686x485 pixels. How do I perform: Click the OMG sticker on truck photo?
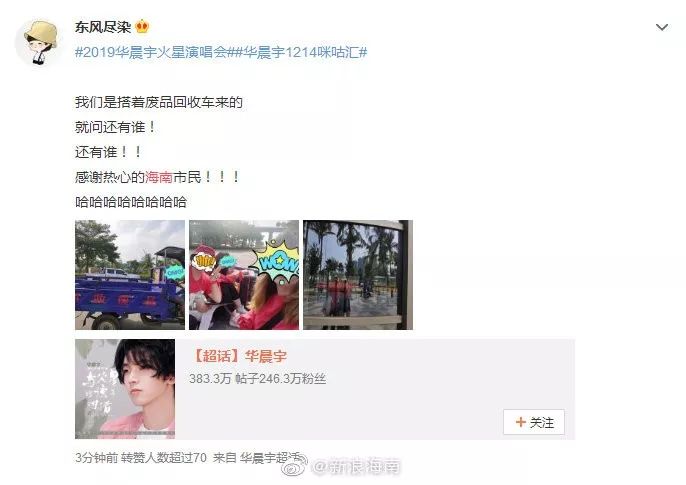click(175, 272)
